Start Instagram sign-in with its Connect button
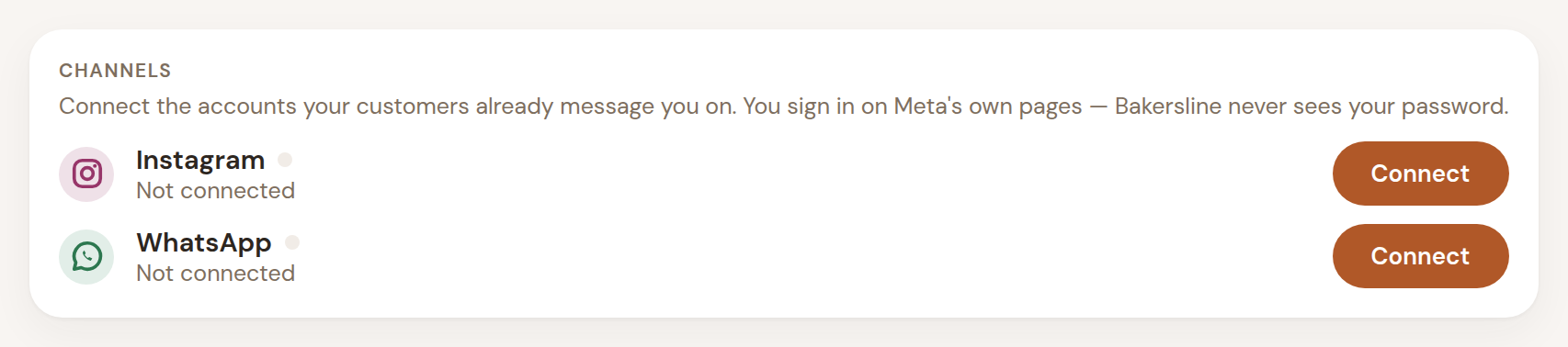 (1420, 173)
